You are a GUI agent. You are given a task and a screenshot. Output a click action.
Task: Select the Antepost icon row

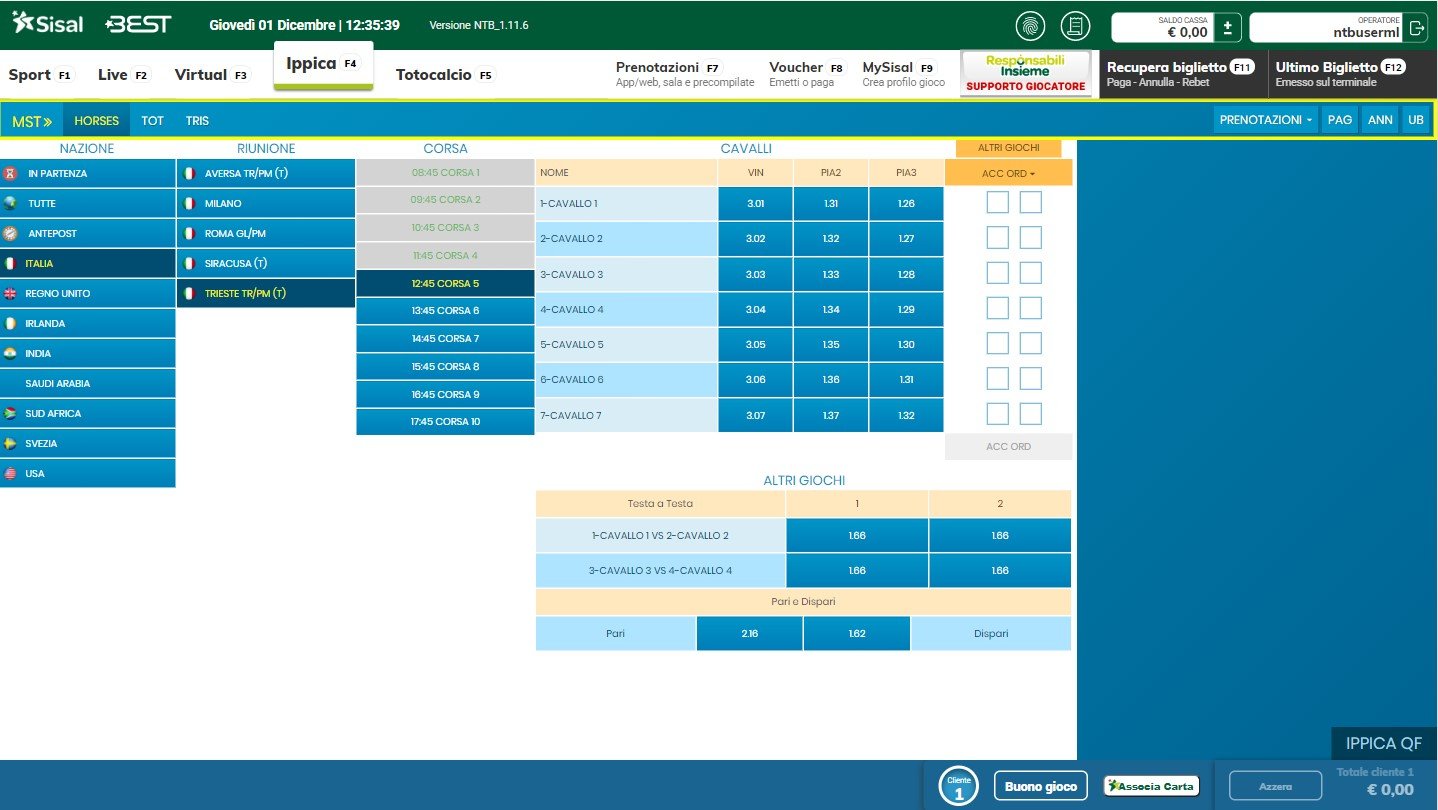88,233
